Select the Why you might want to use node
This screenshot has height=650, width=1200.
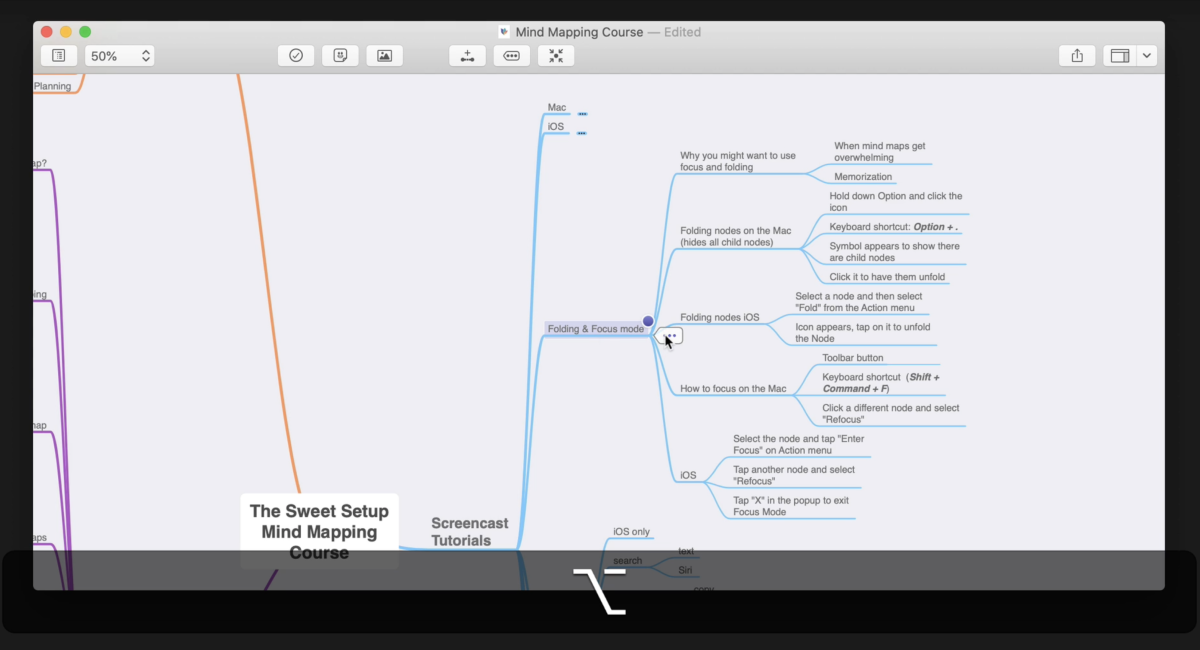click(738, 162)
